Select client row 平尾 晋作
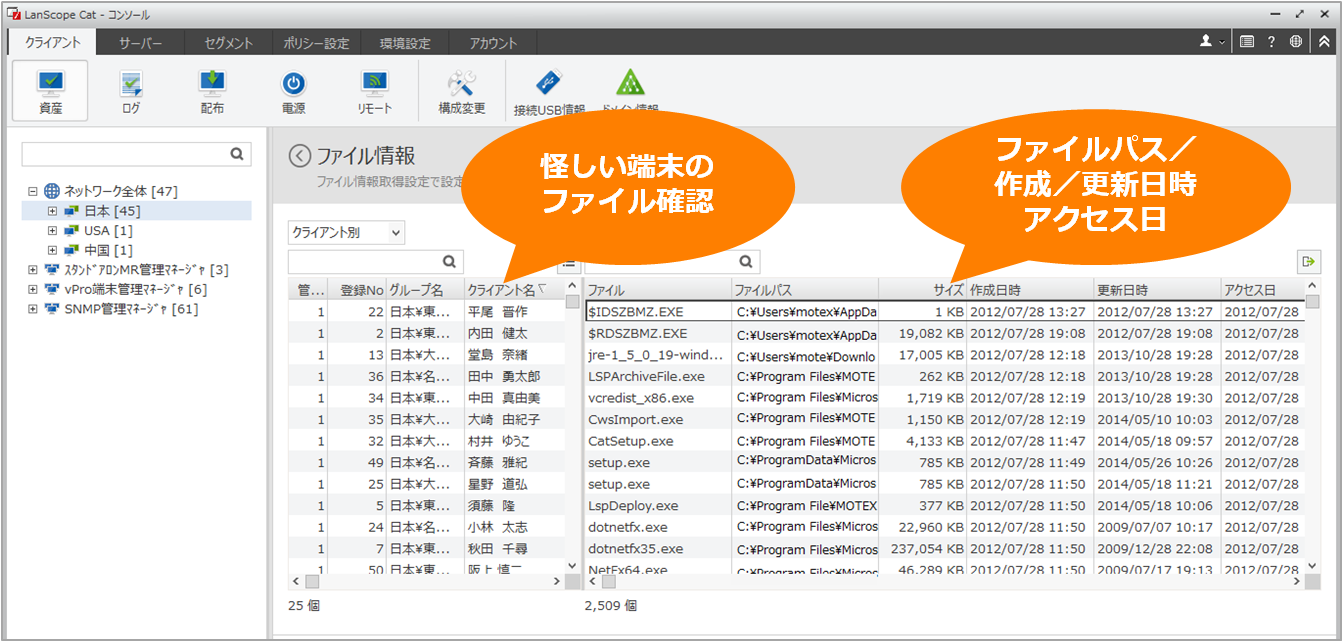 tap(427, 312)
